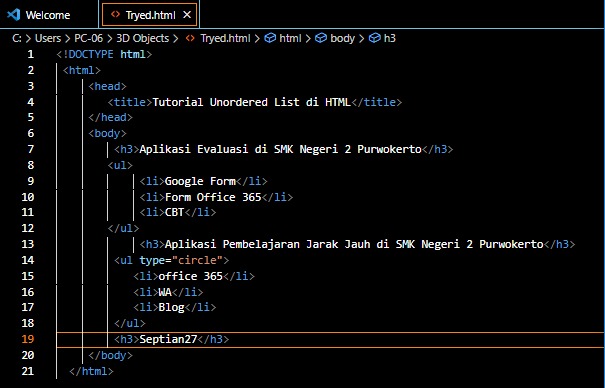The width and height of the screenshot is (605, 388).
Task: Click list item 'Blog'
Action: tap(171, 307)
